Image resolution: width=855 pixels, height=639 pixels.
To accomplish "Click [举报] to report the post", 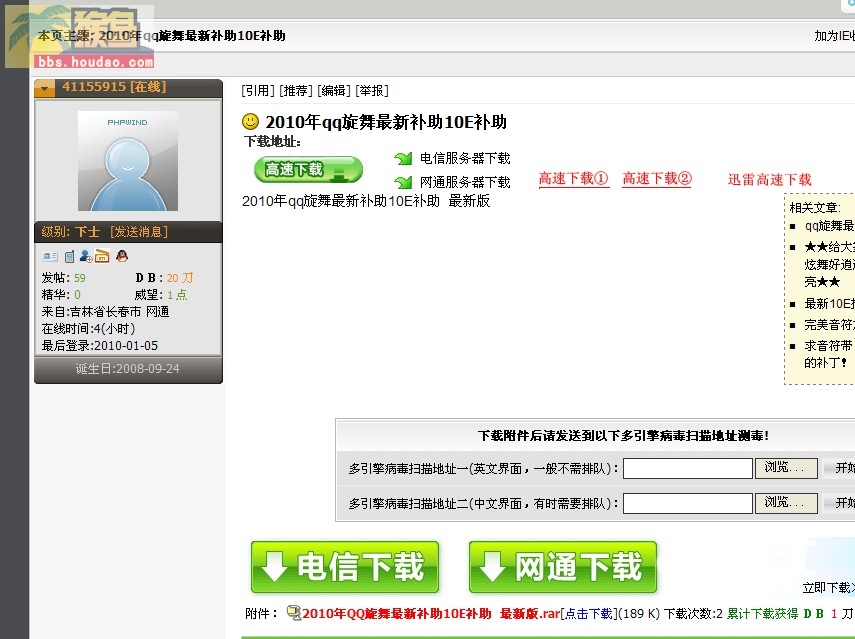I will tap(372, 91).
